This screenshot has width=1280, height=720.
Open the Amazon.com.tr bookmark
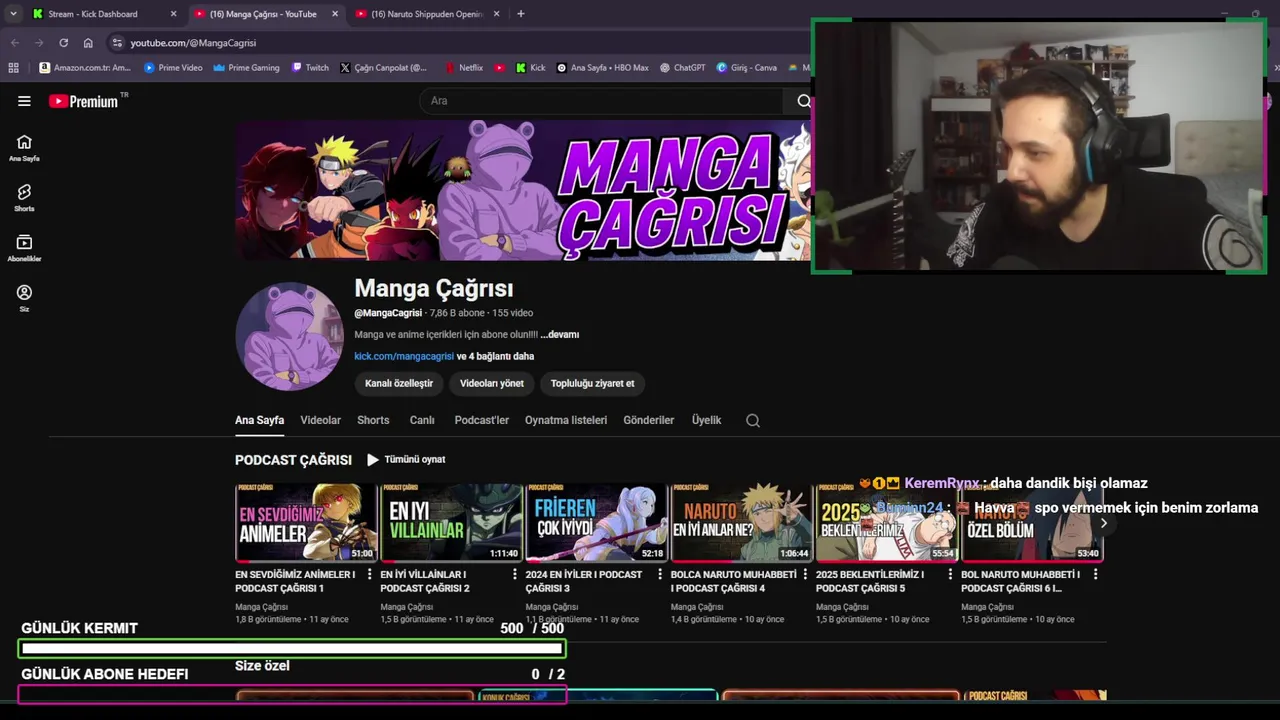click(x=85, y=68)
